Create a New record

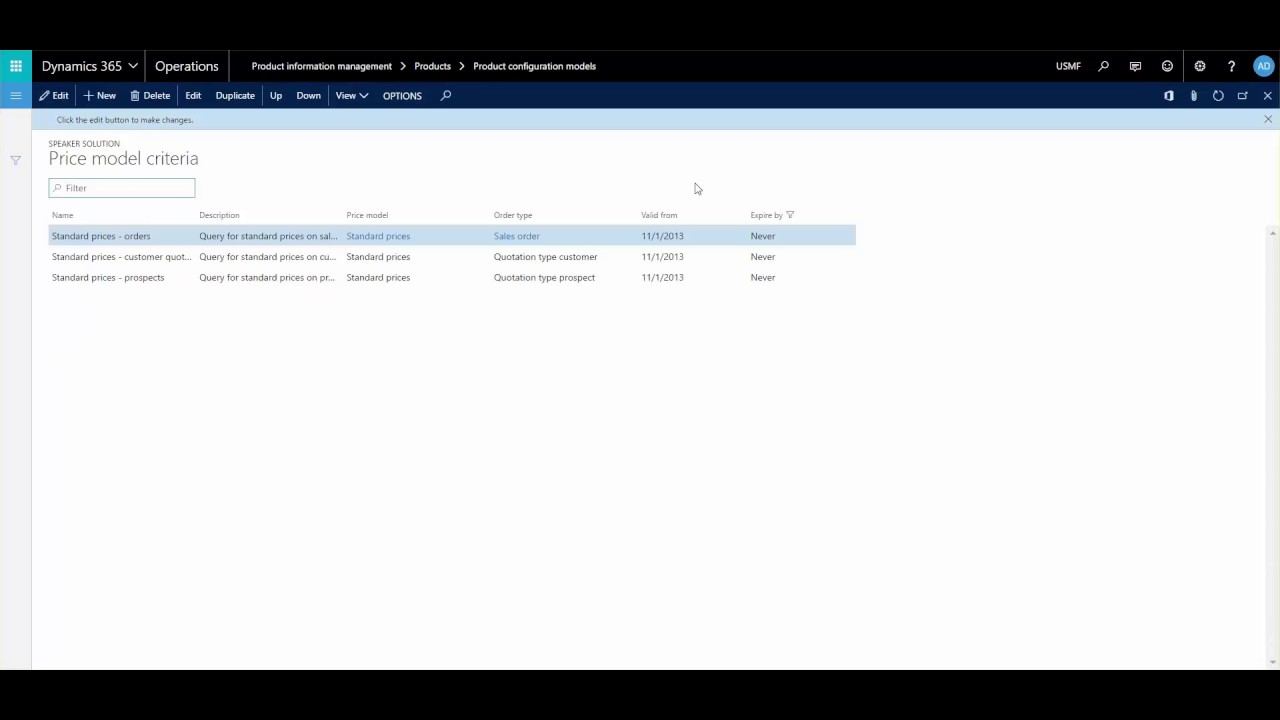[100, 96]
